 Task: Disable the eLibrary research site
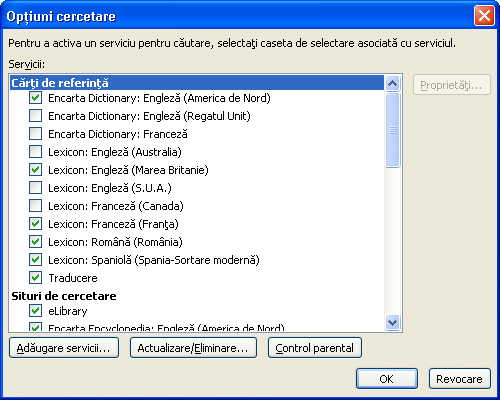click(x=35, y=311)
